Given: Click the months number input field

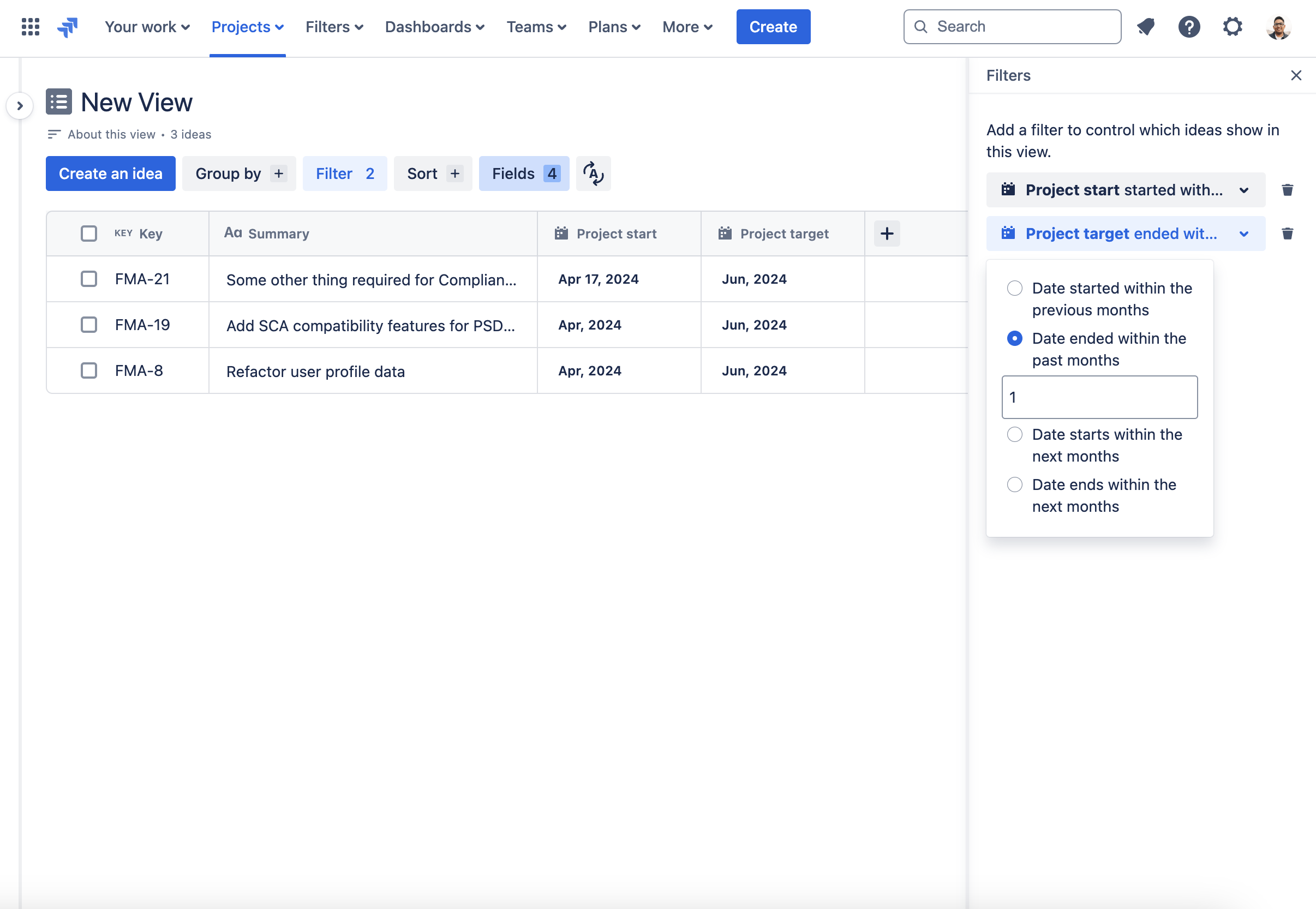Looking at the screenshot, I should (x=1099, y=397).
